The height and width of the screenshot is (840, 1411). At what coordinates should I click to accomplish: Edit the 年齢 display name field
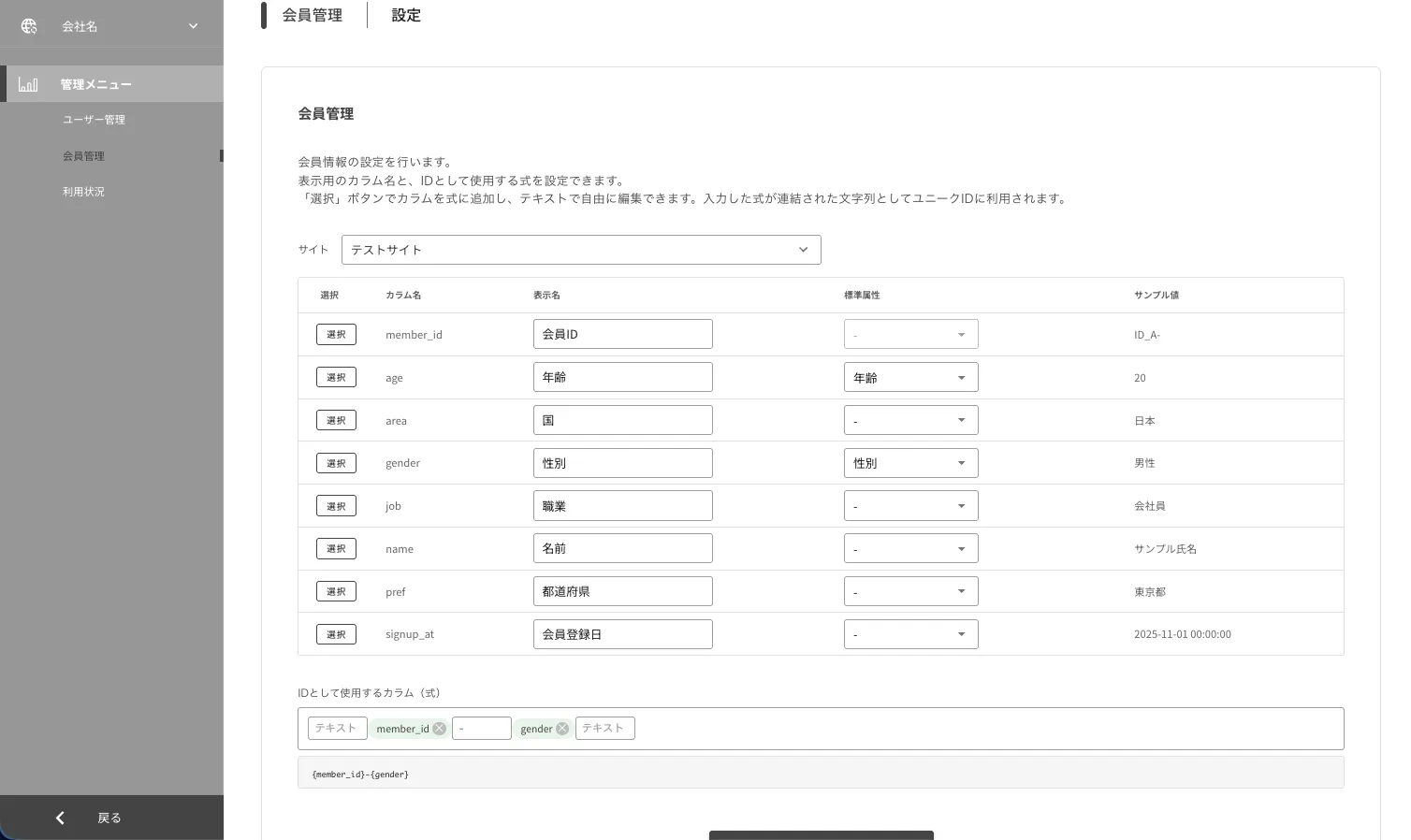623,377
